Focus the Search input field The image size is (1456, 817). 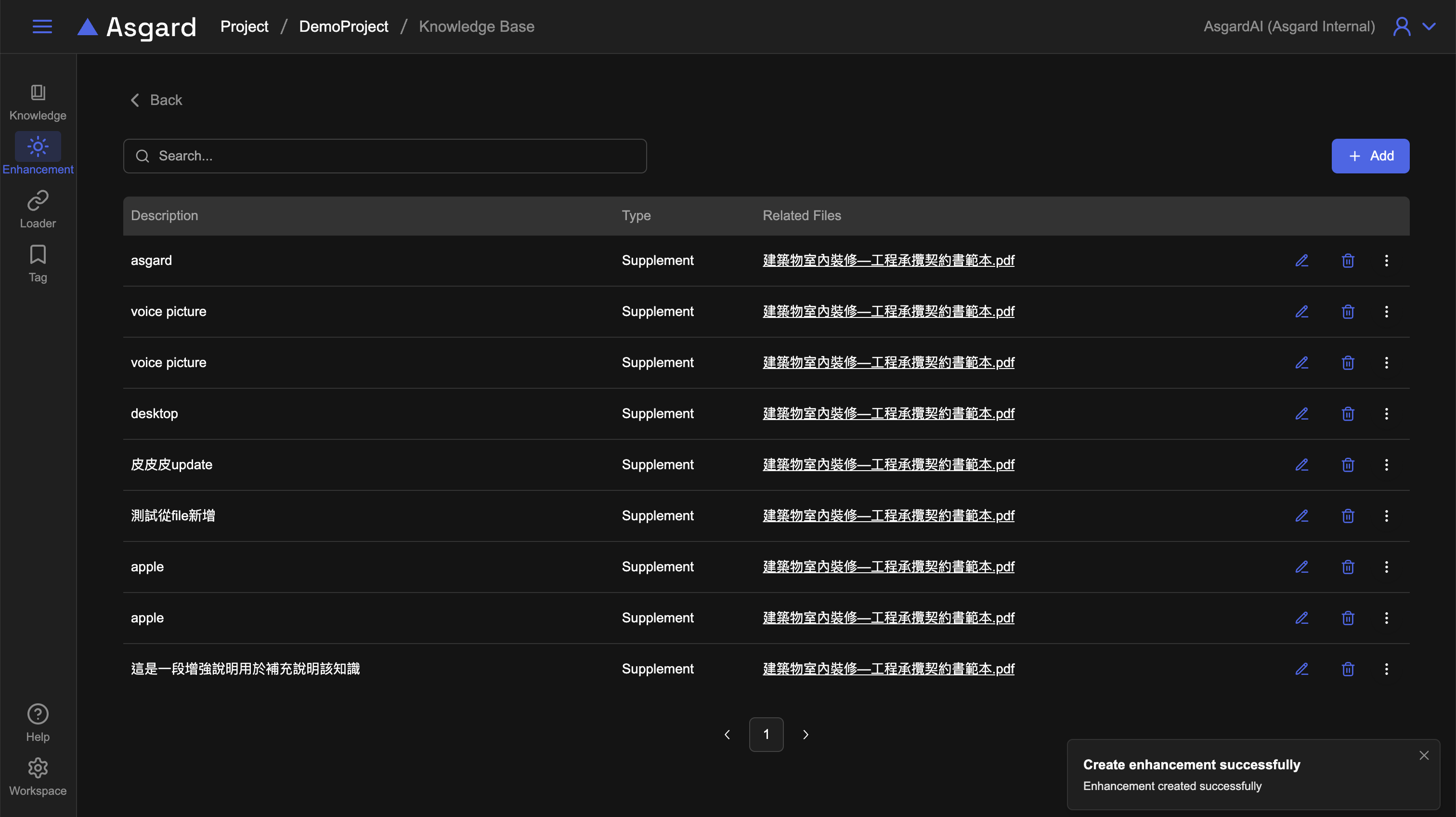click(384, 156)
